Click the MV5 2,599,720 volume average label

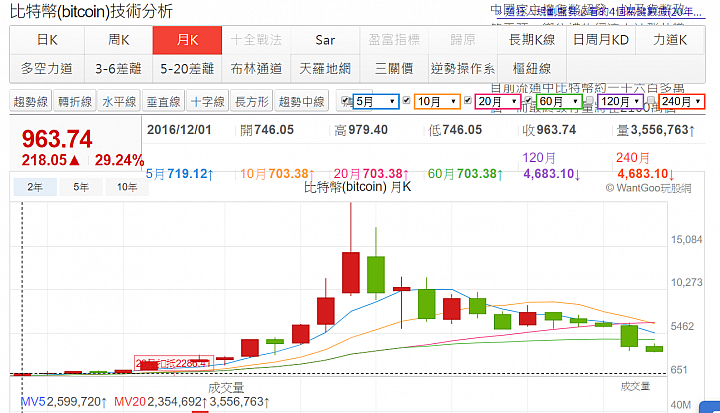click(64, 402)
